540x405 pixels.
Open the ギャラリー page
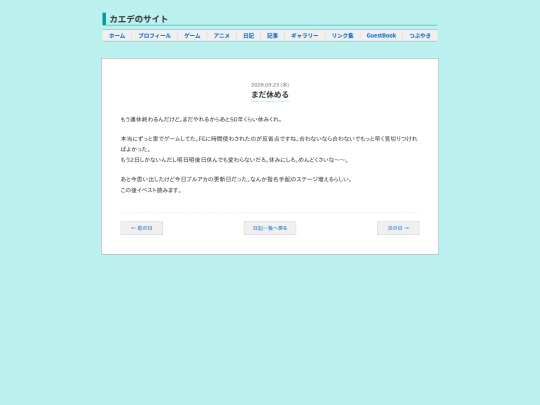[305, 36]
